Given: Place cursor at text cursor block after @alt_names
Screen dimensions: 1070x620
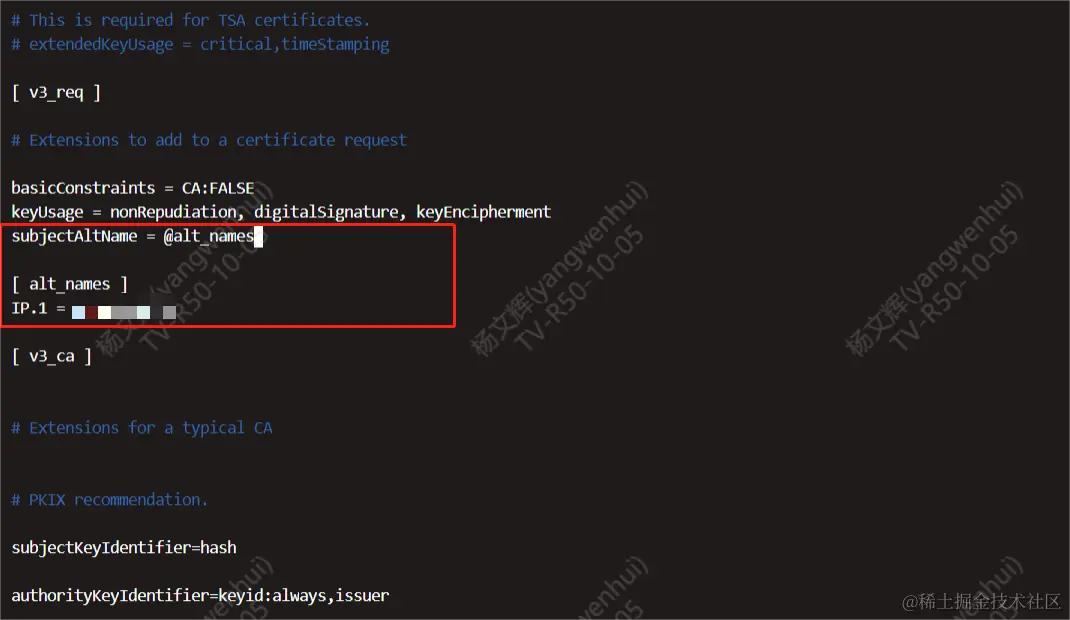Looking at the screenshot, I should [x=259, y=237].
